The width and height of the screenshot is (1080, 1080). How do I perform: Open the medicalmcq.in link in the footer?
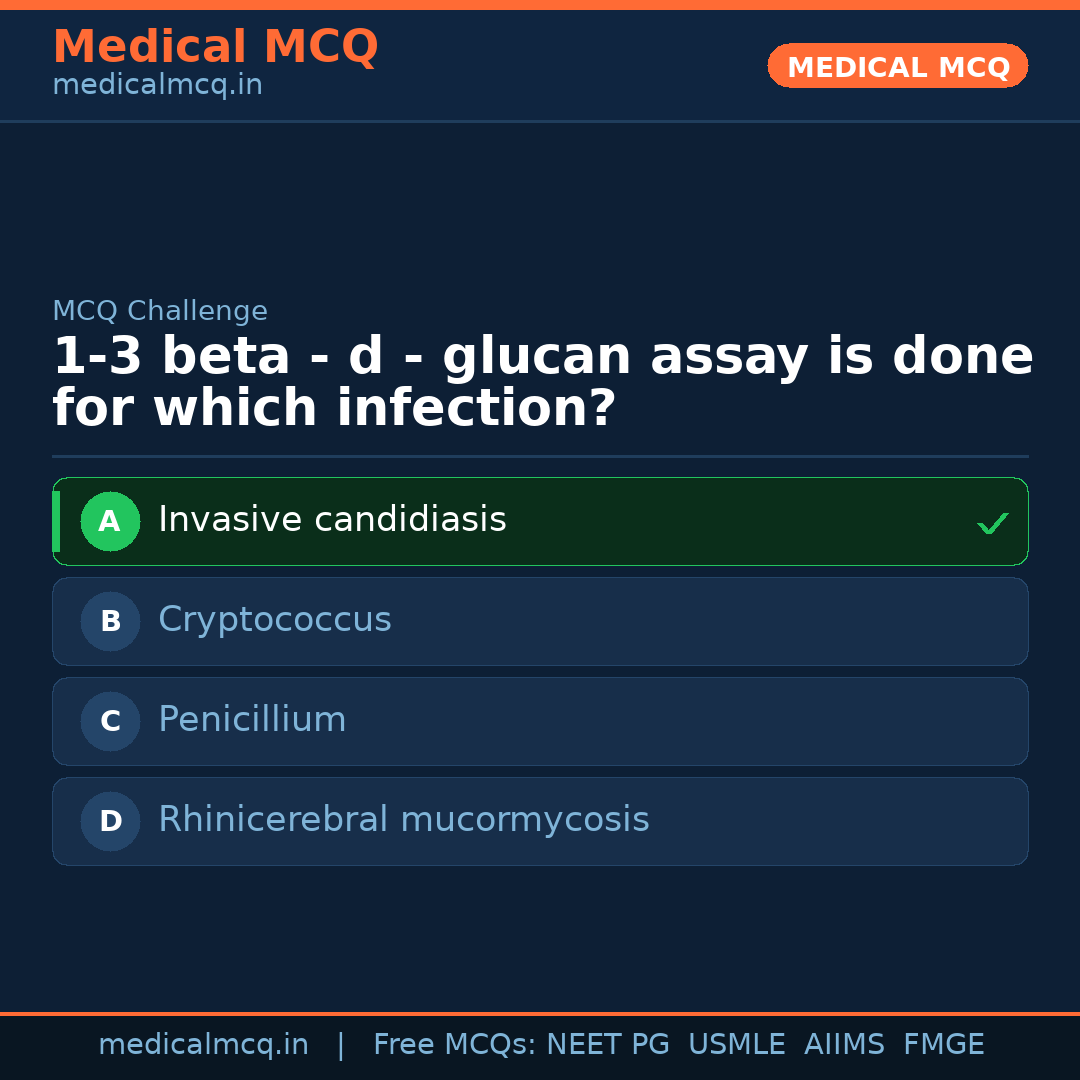[x=203, y=1045]
